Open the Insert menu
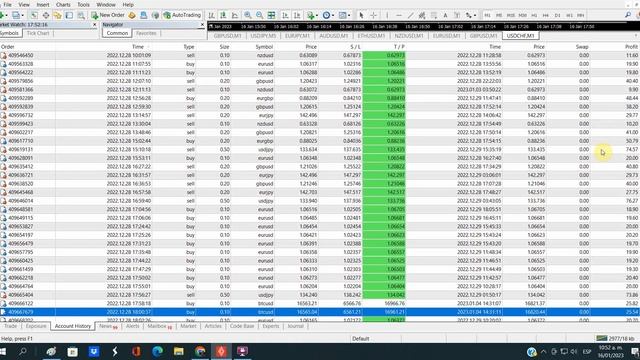This screenshot has height=360, width=640. click(43, 4)
